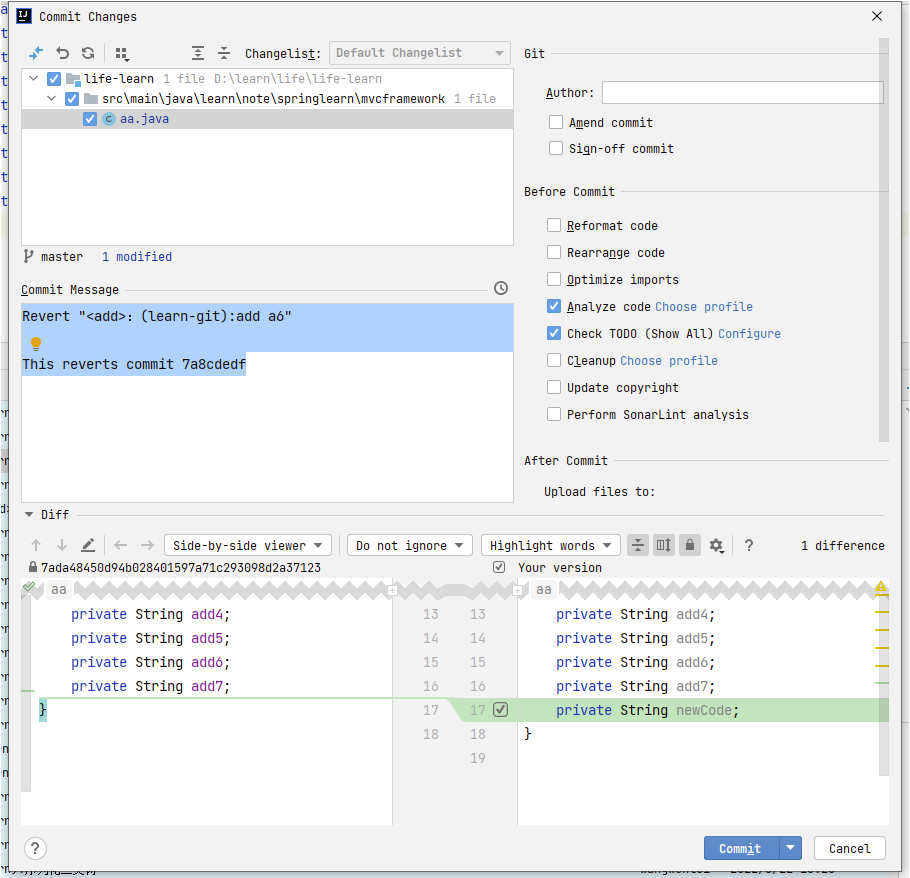Viewport: 910px width, 878px height.
Task: Click Expand All icon in changes toolbar
Action: [198, 53]
